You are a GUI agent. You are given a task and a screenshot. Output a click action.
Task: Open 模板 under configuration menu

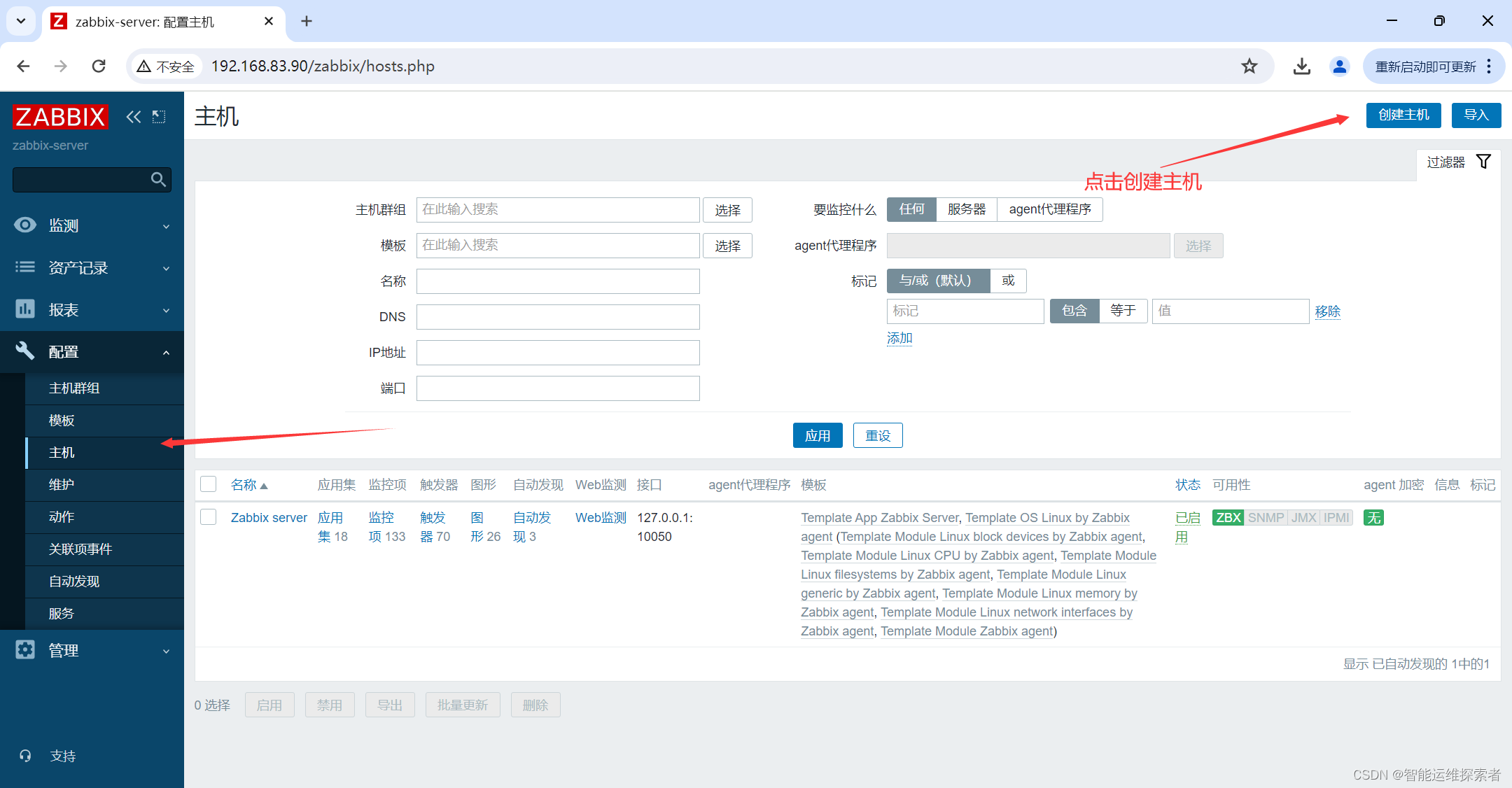[x=62, y=420]
